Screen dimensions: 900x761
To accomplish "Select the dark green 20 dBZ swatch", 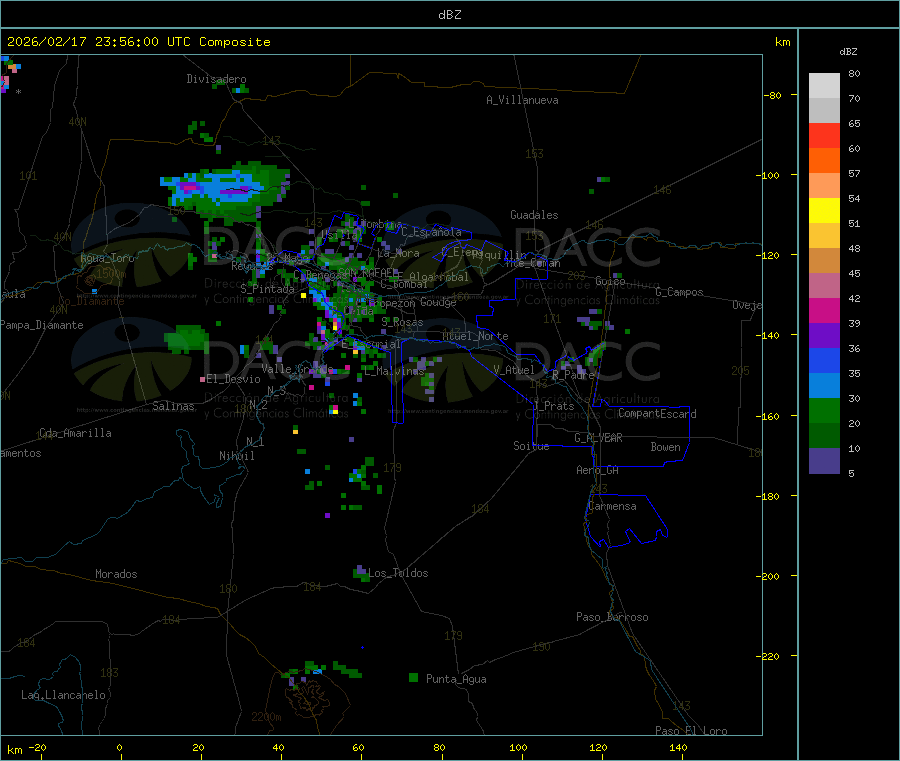I will [824, 435].
